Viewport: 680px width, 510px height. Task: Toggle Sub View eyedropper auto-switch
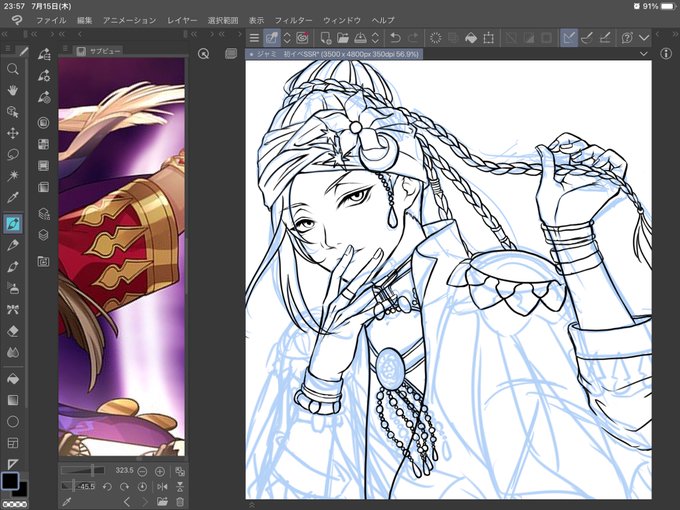click(x=66, y=502)
